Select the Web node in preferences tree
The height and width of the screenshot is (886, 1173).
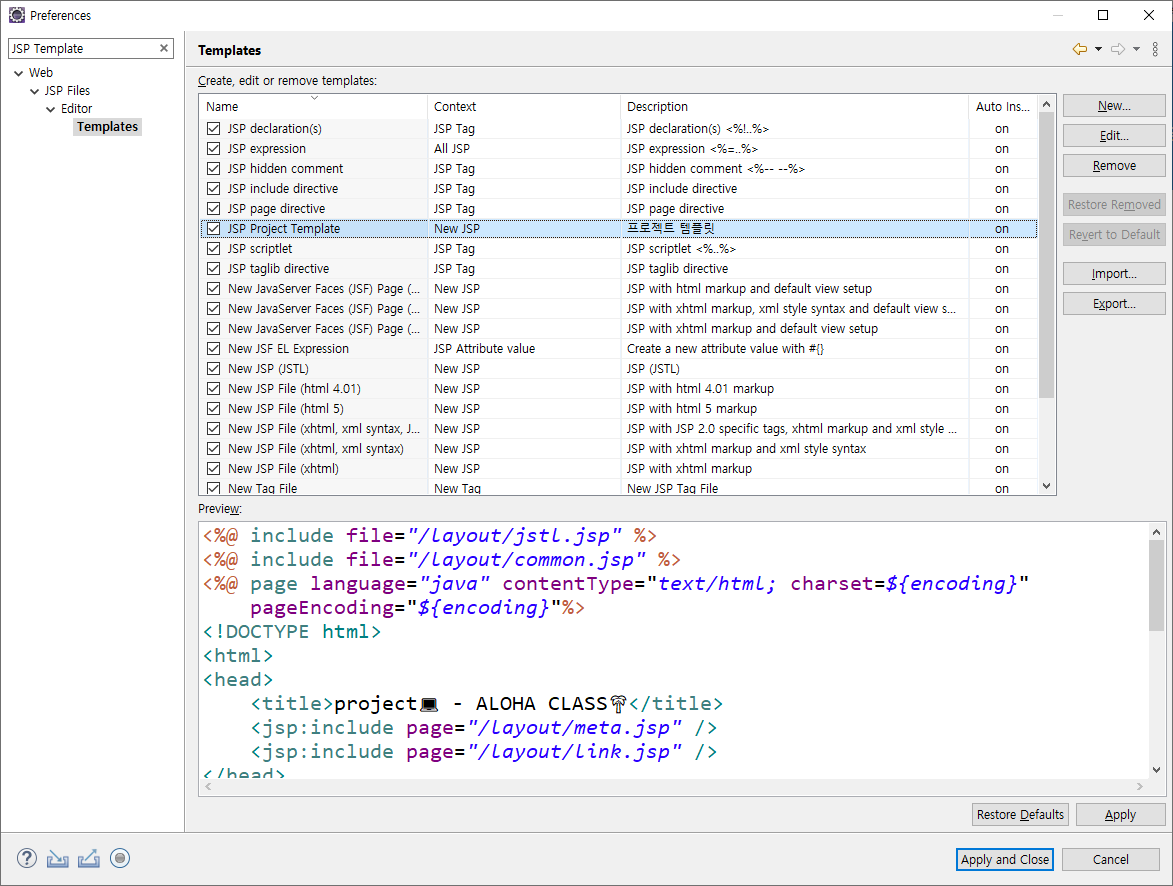pos(40,73)
